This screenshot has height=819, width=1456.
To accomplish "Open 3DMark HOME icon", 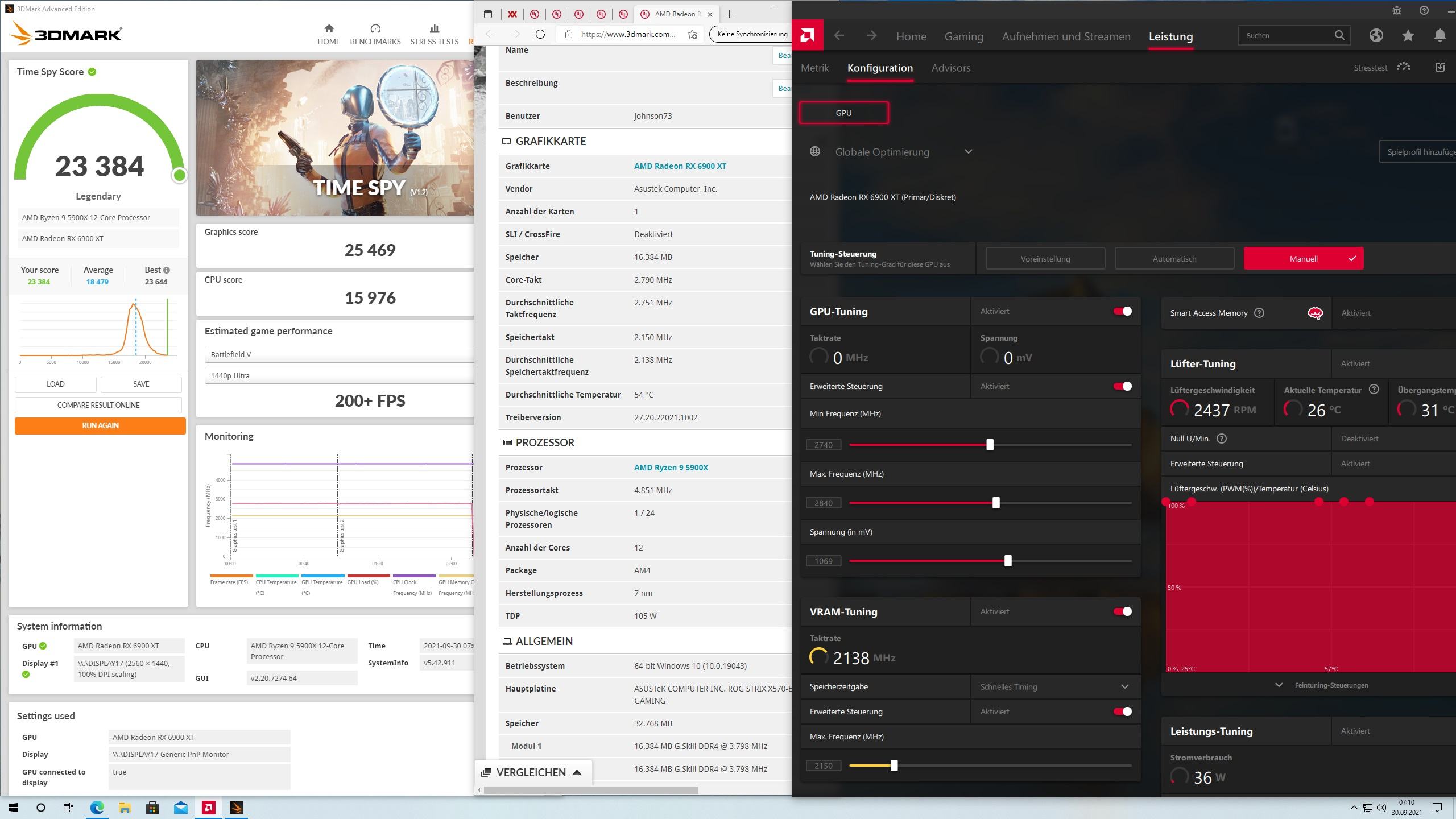I will pos(329,28).
